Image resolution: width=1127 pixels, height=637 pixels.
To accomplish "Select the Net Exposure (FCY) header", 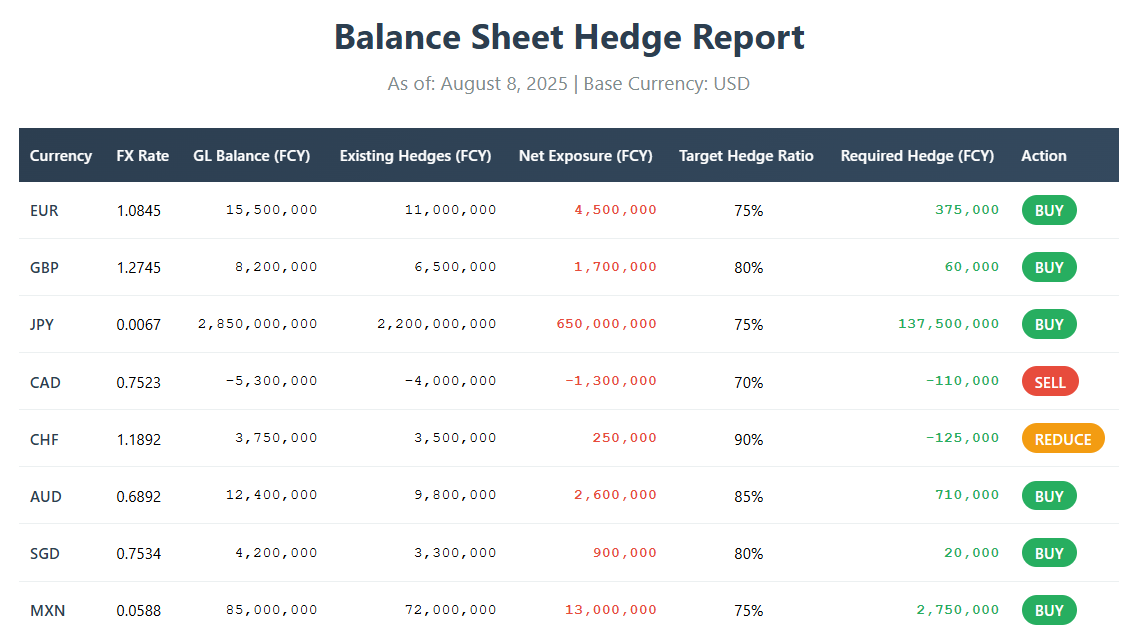I will [585, 156].
